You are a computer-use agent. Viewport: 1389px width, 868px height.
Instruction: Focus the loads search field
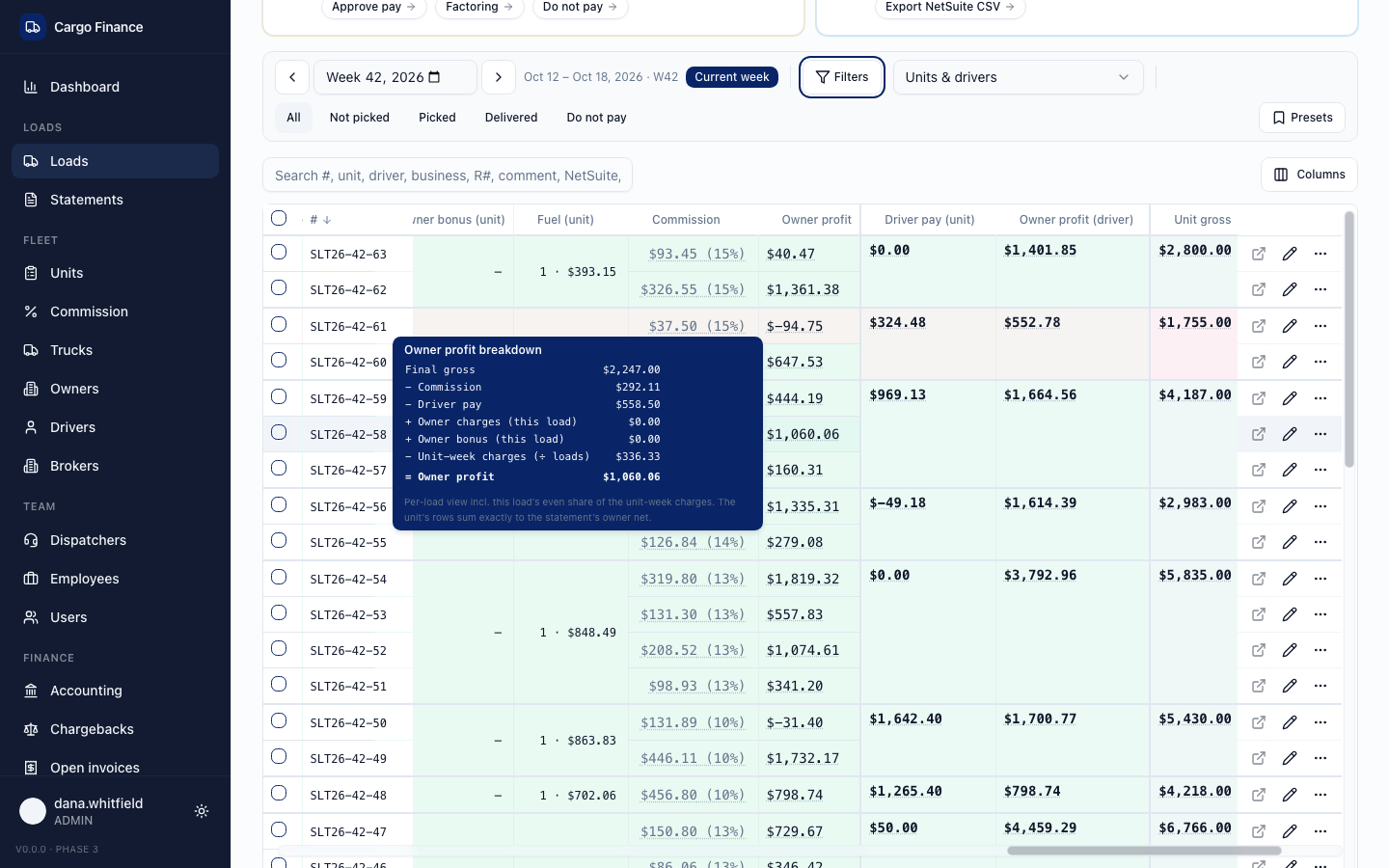(448, 175)
